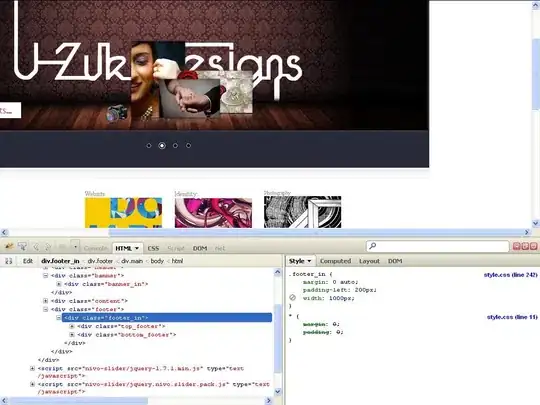
Task: Click page vertical scrollbar down arrow
Action: 536,224
